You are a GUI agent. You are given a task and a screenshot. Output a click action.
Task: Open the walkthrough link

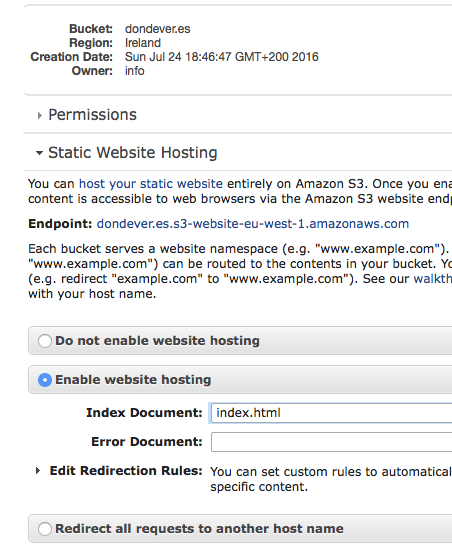[x=432, y=278]
